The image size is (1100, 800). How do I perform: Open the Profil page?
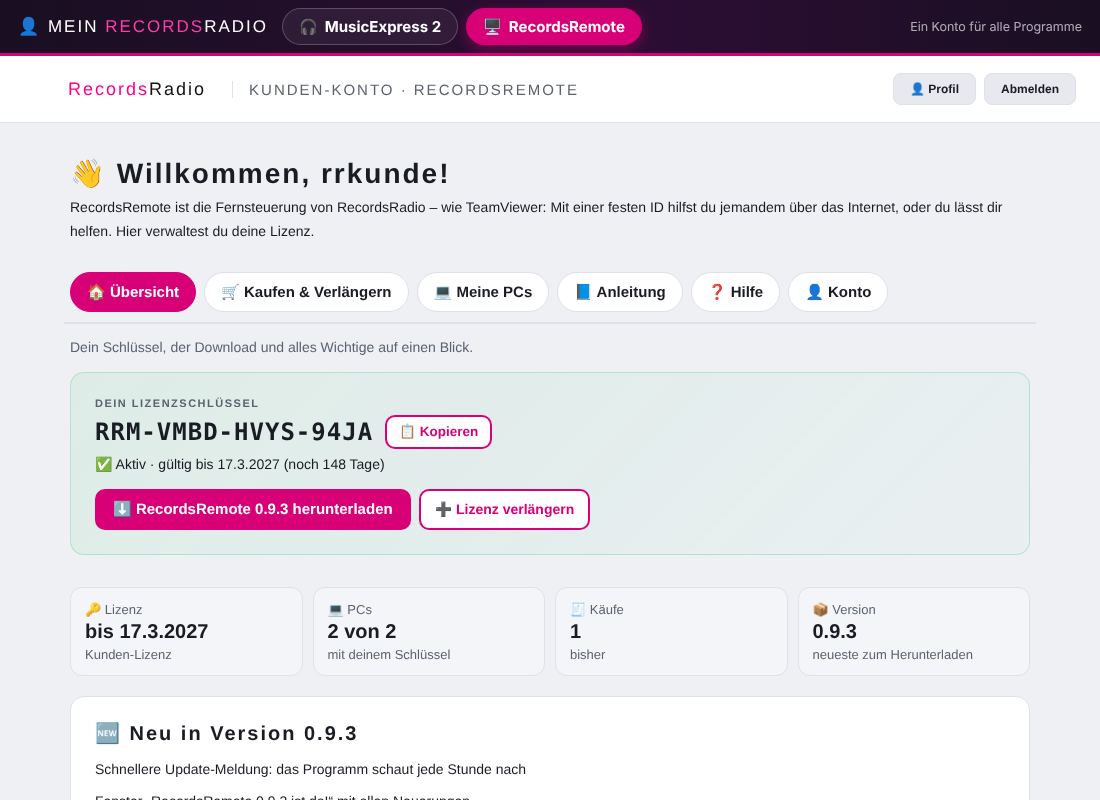click(934, 89)
